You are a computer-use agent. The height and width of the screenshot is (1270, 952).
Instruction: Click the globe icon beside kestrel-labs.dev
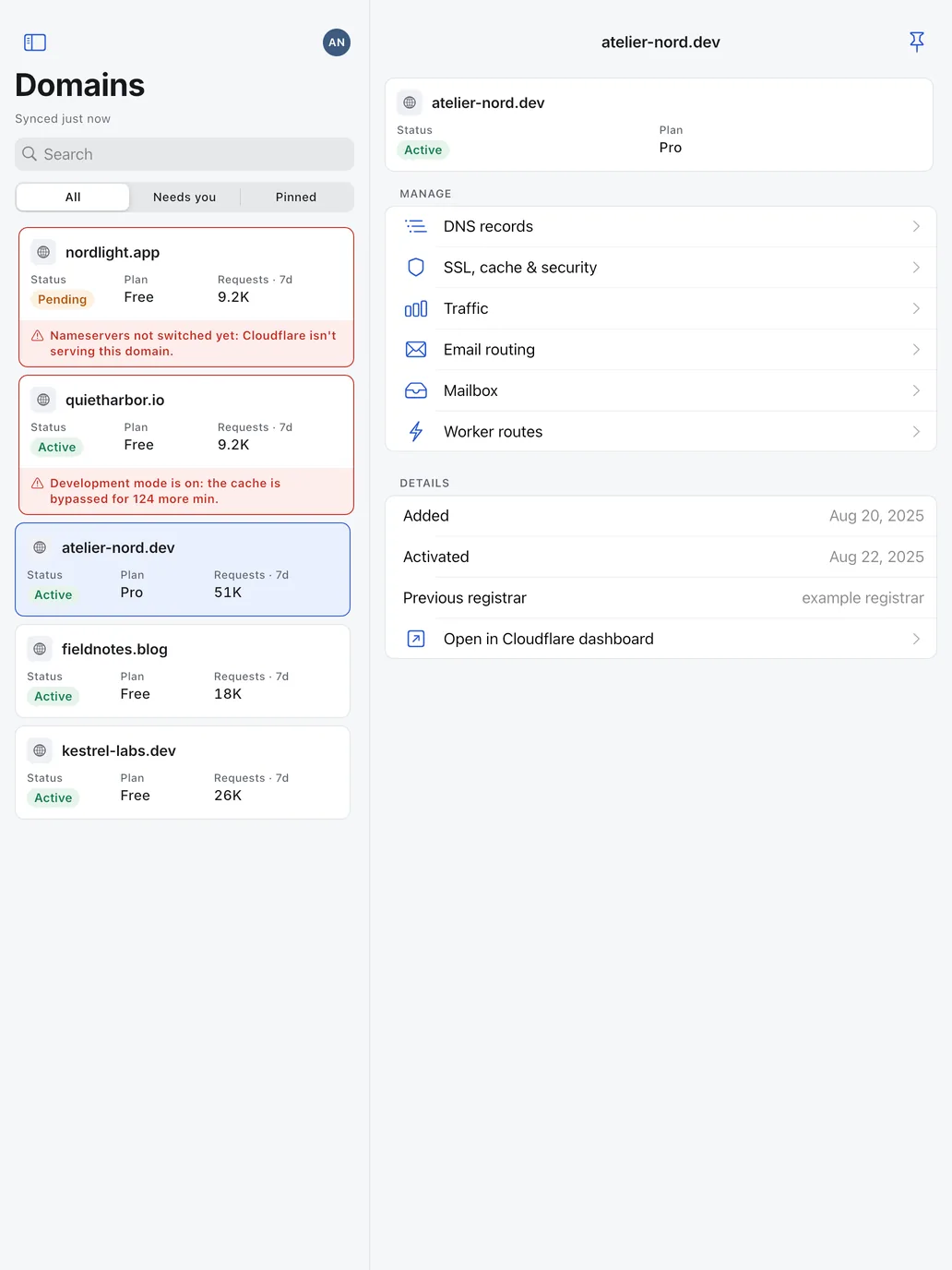[x=40, y=750]
